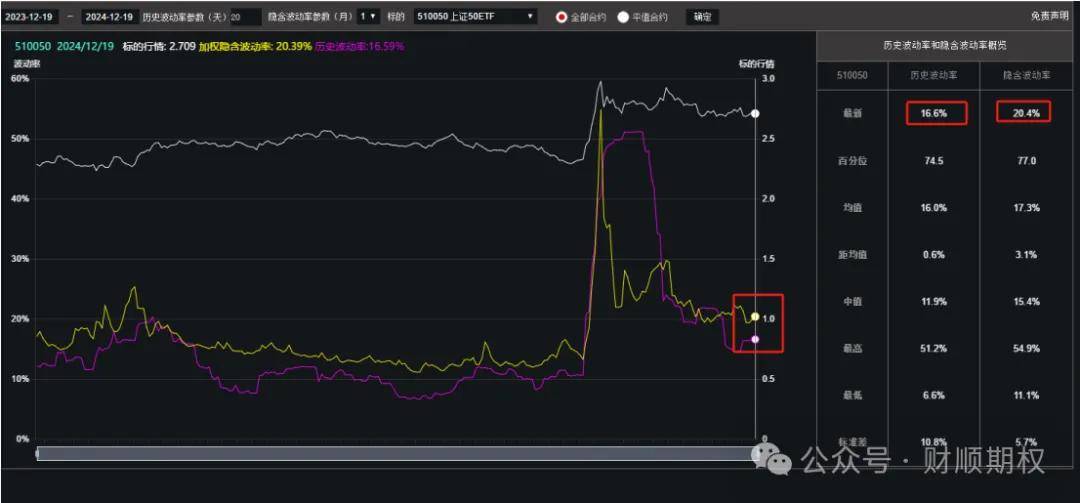Viewport: 1080px width, 503px height.
Task: Click the yellow implied volatility endpoint dot
Action: point(755,316)
